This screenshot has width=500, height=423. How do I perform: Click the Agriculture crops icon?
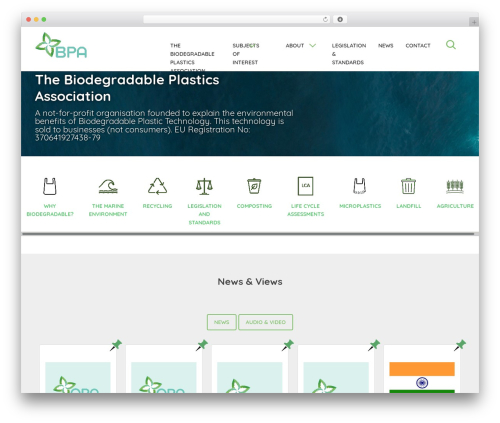click(455, 186)
